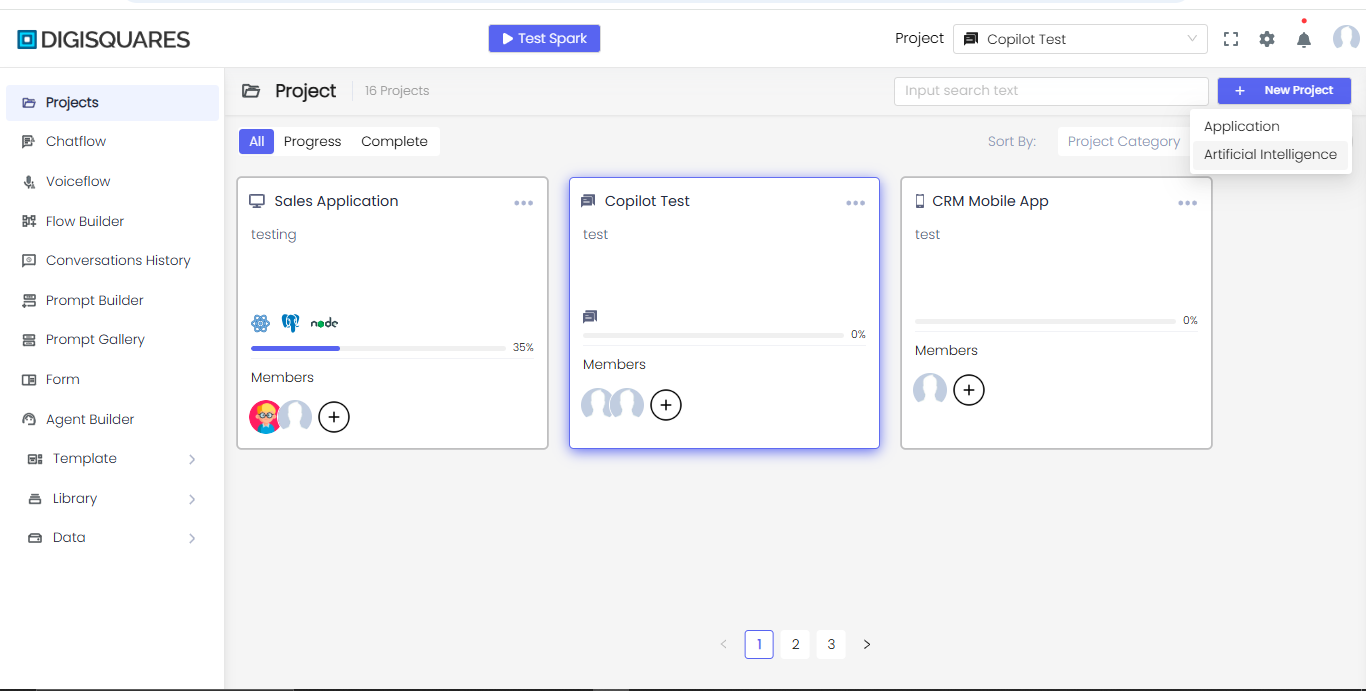
Task: Add member to Sales Application project
Action: tap(334, 416)
